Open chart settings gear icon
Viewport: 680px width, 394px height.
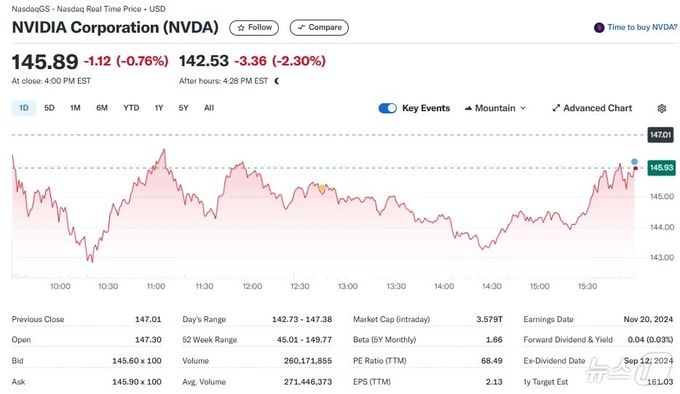pyautogui.click(x=661, y=108)
